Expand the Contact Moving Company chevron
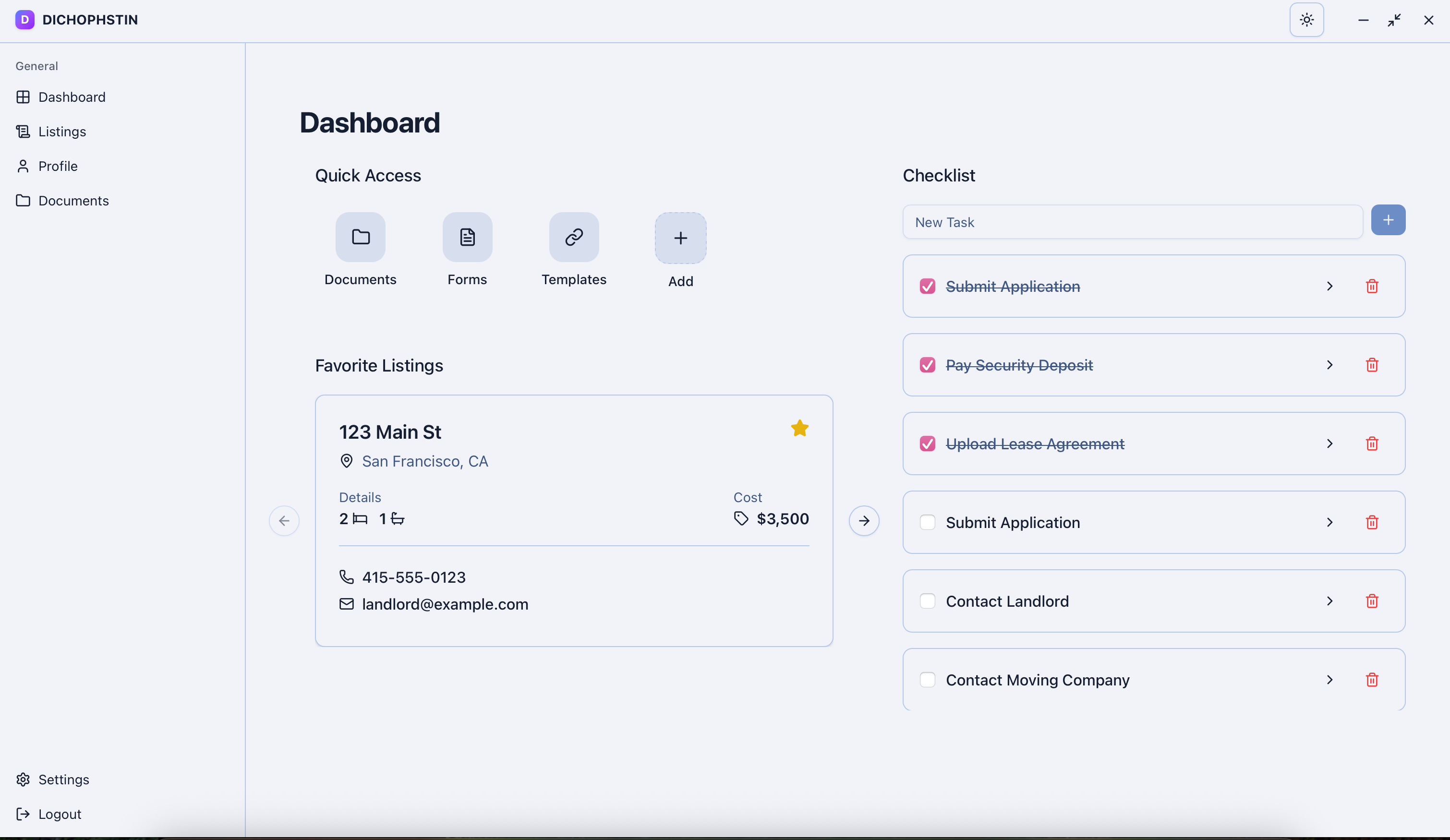Screen dimensions: 1450x840 (x=1329, y=680)
